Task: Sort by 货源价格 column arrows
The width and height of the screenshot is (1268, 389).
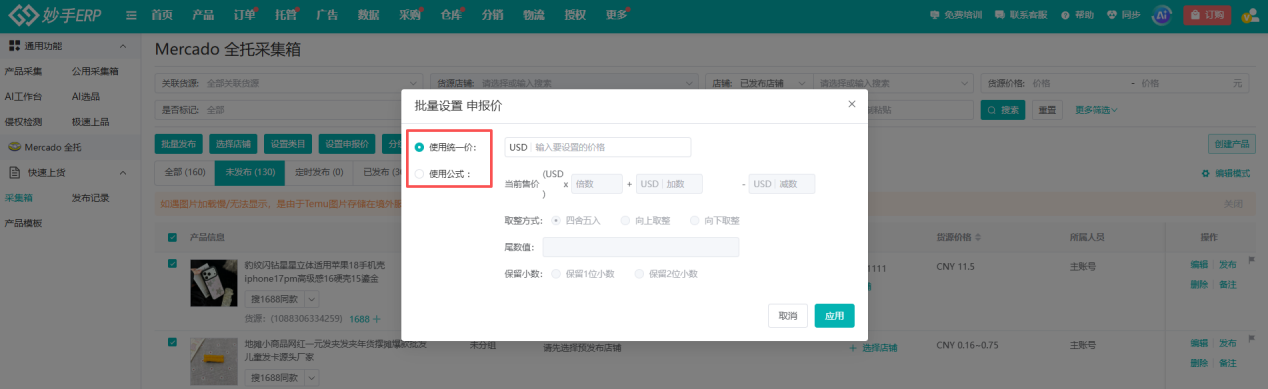Action: coord(978,237)
